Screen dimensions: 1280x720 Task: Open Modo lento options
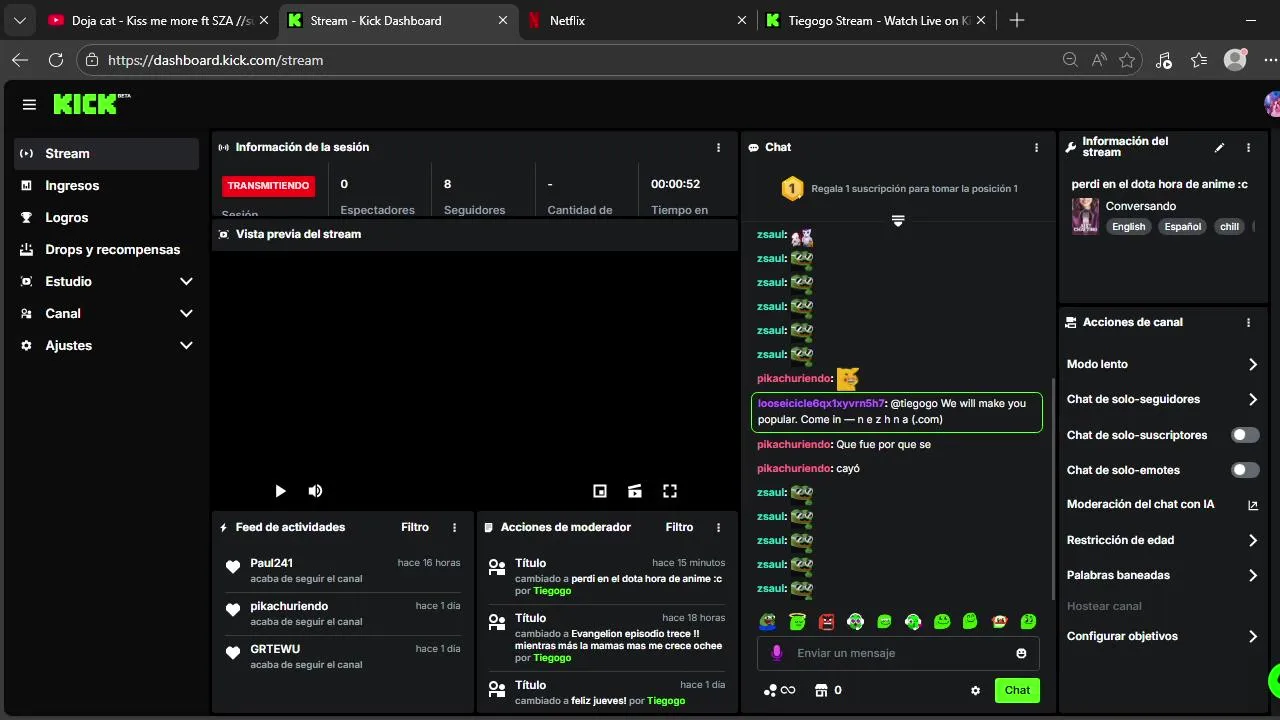tap(1162, 364)
